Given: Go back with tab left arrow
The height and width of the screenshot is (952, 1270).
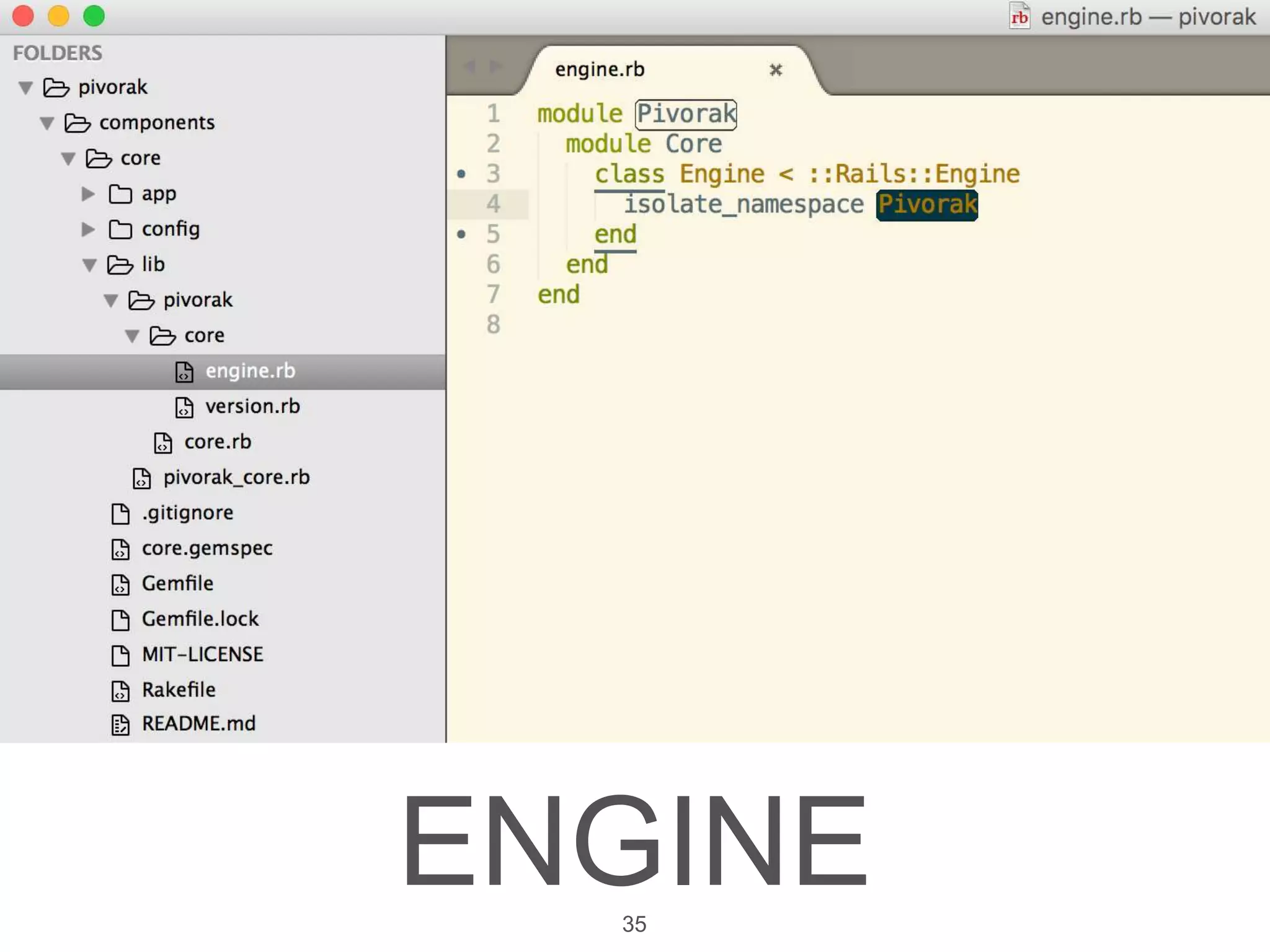Looking at the screenshot, I should (470, 66).
